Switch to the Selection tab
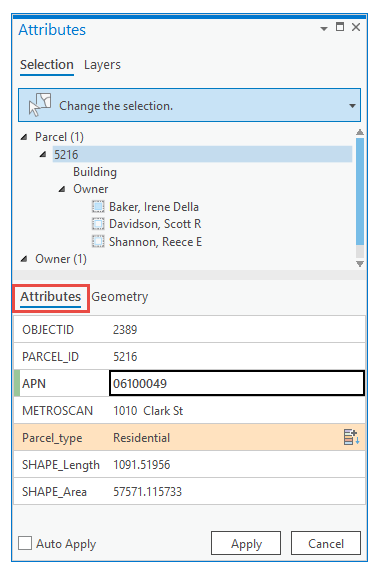 pos(47,65)
